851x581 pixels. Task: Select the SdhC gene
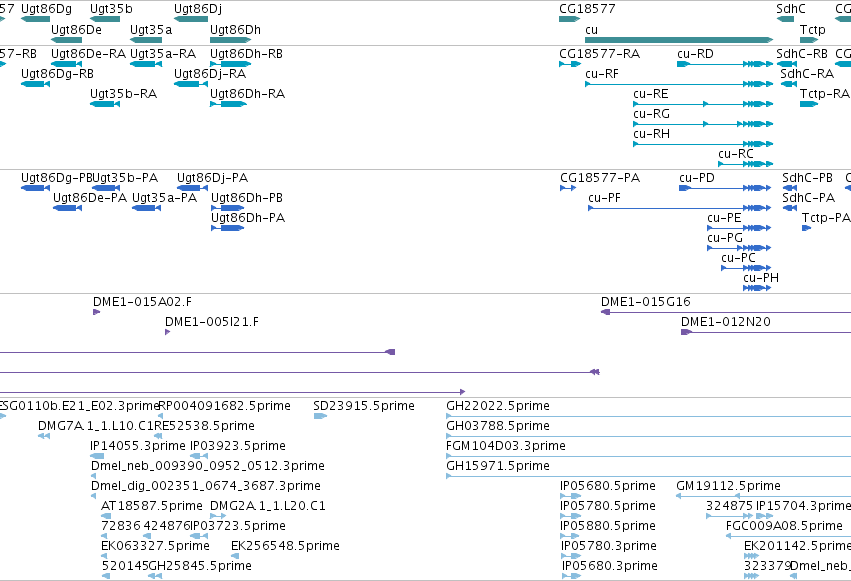[785, 19]
